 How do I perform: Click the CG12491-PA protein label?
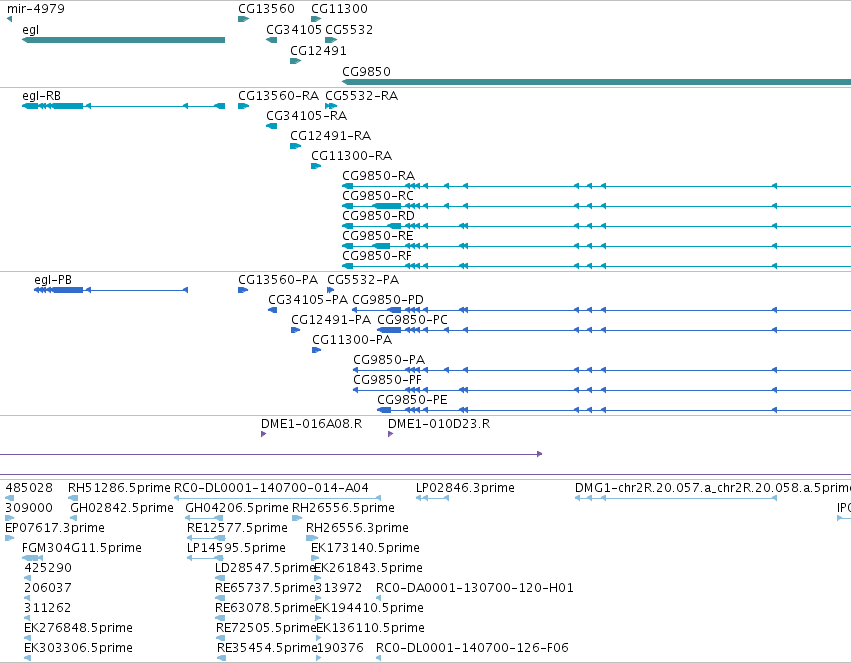tap(331, 321)
